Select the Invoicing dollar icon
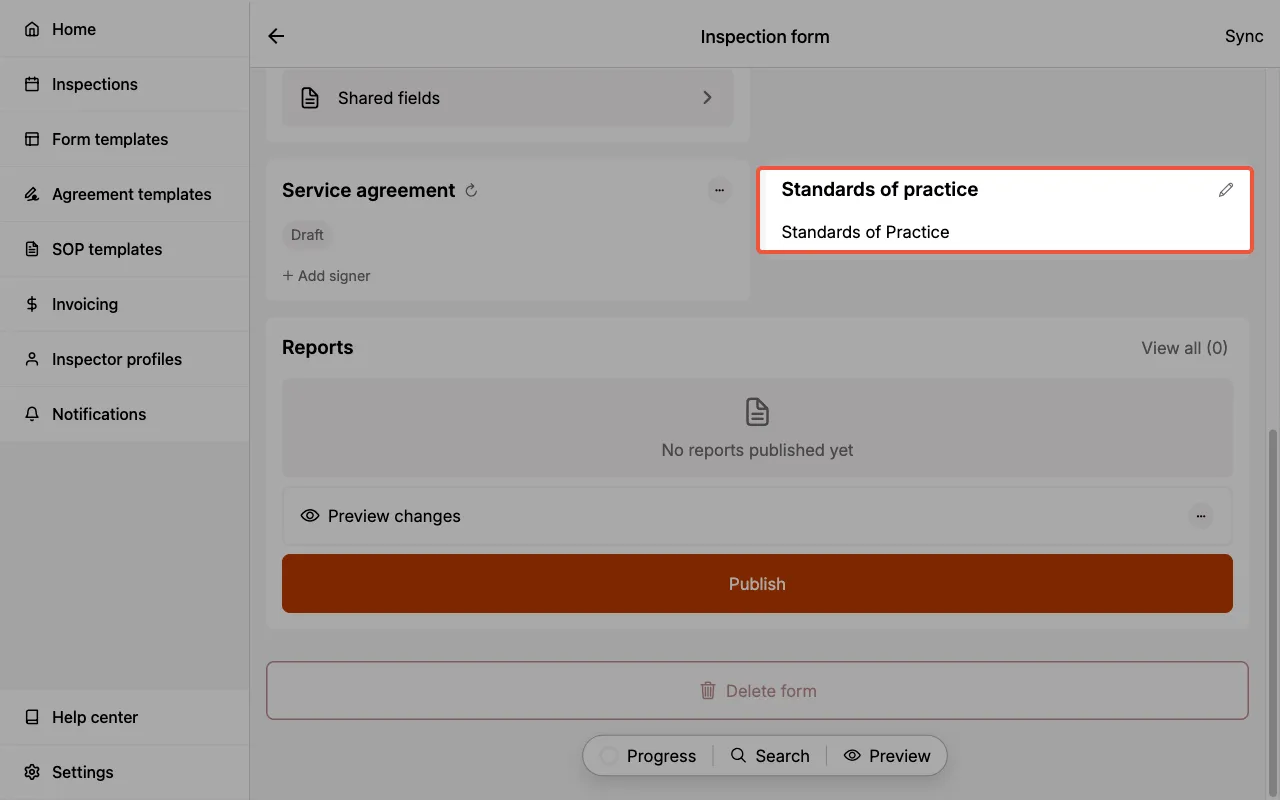This screenshot has height=800, width=1280. 30,304
